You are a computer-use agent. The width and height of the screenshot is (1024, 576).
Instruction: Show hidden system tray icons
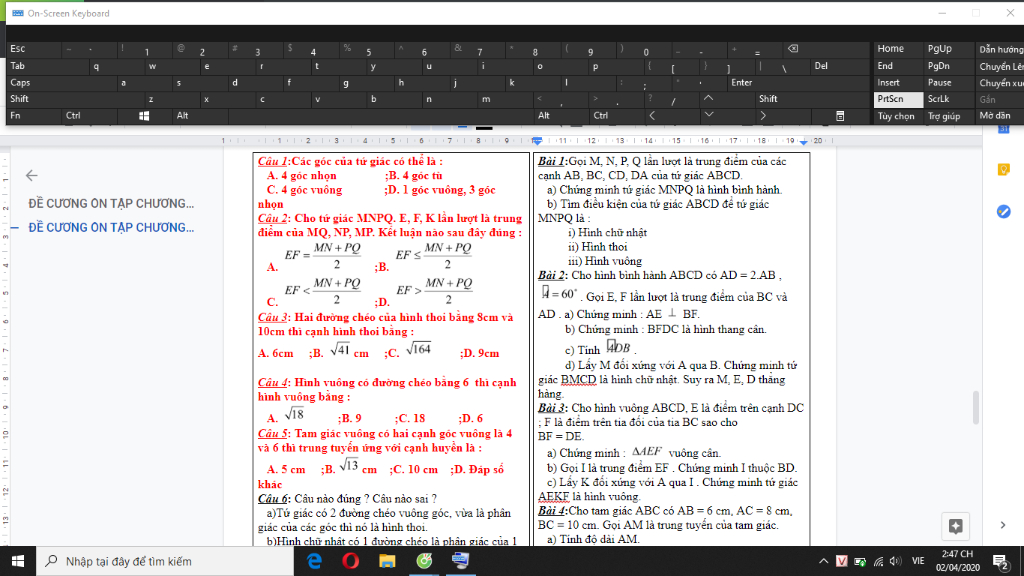pos(824,561)
